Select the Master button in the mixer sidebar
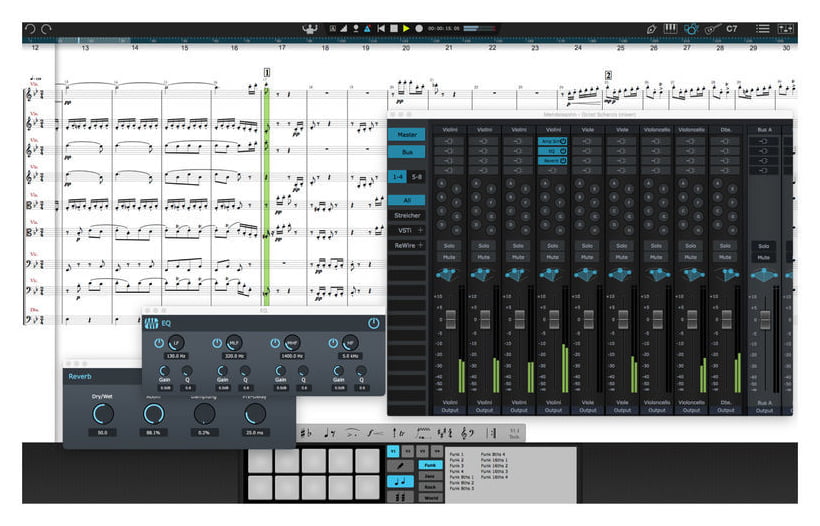820x526 pixels. [x=406, y=134]
